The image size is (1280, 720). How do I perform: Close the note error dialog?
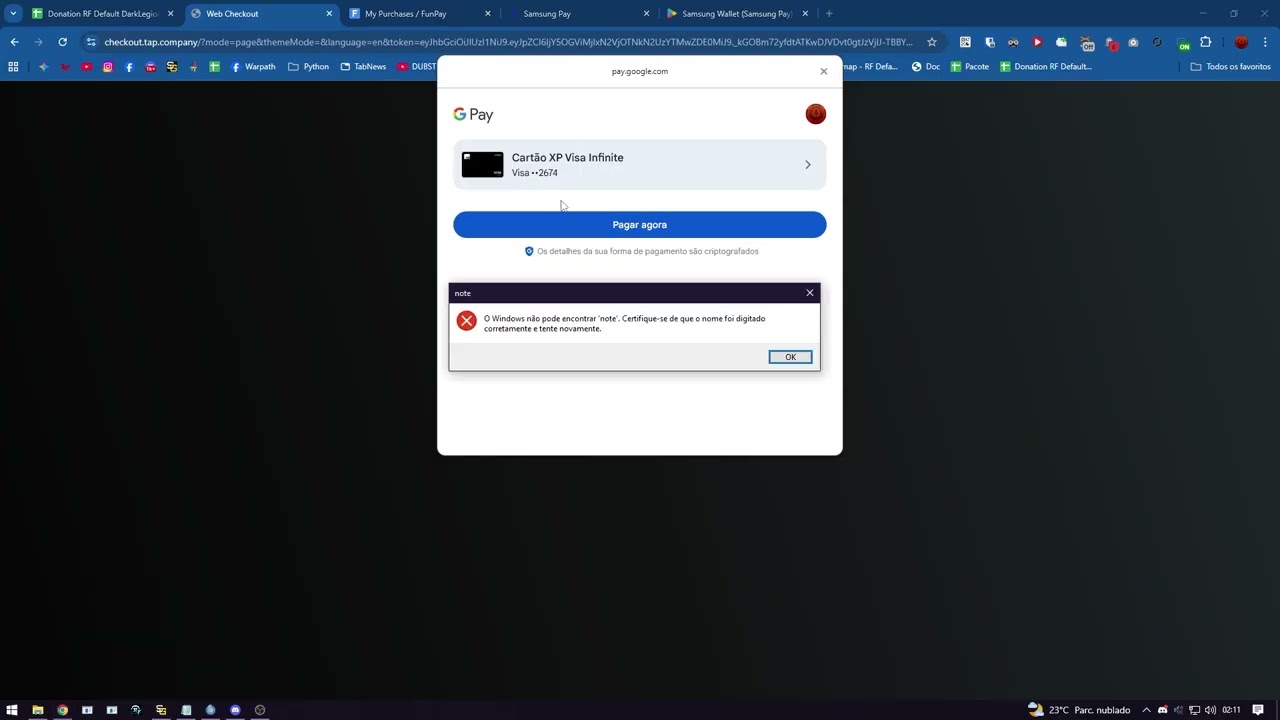click(810, 293)
